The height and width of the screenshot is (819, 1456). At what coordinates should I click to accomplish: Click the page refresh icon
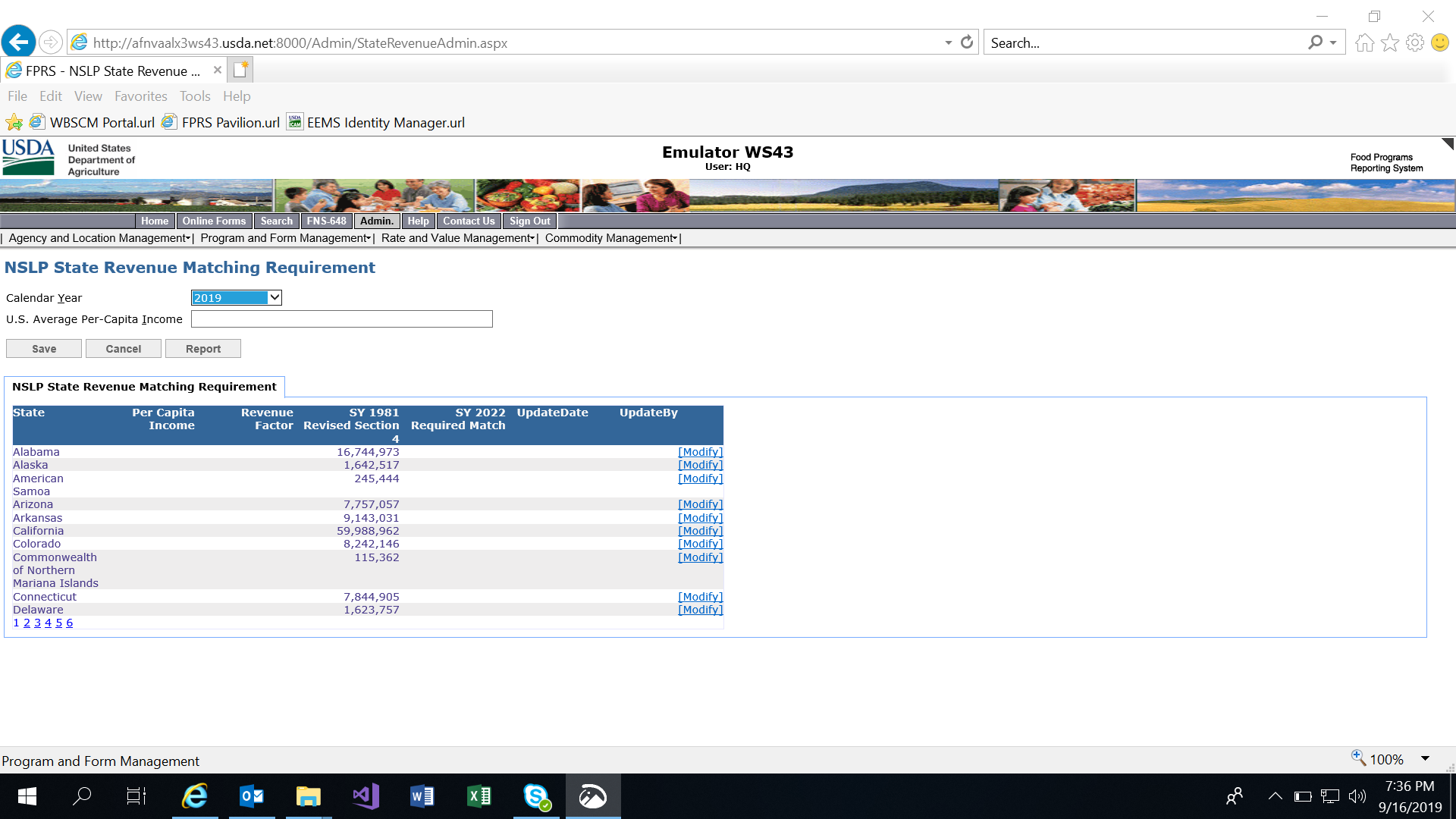coord(967,42)
